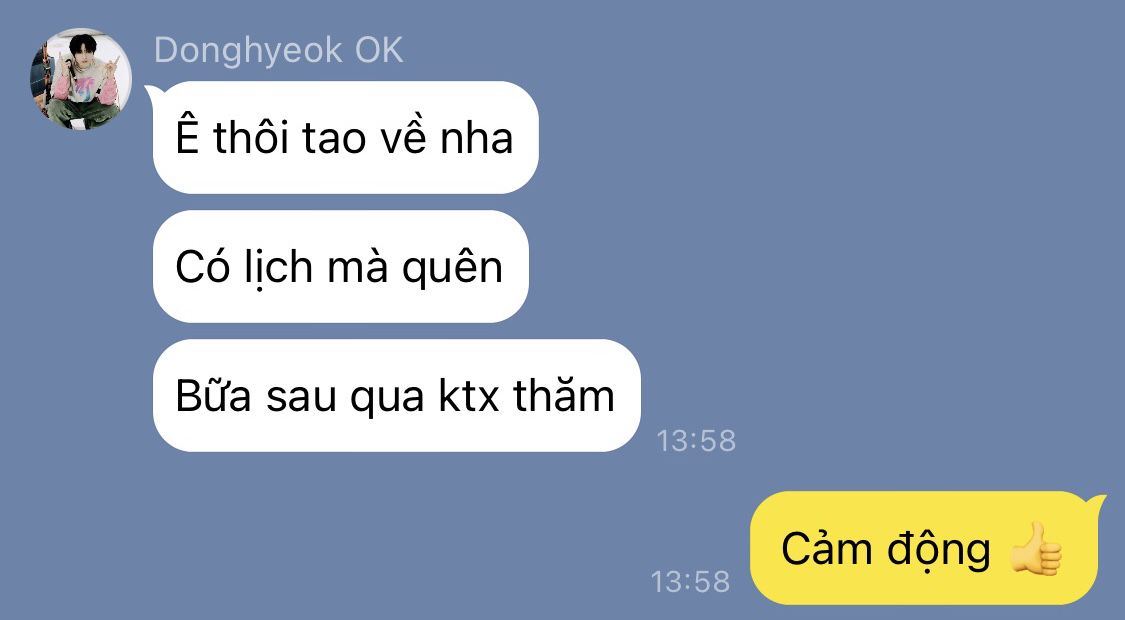This screenshot has width=1125, height=620.
Task: Open Donghyeok OK's profile picture
Action: click(80, 79)
